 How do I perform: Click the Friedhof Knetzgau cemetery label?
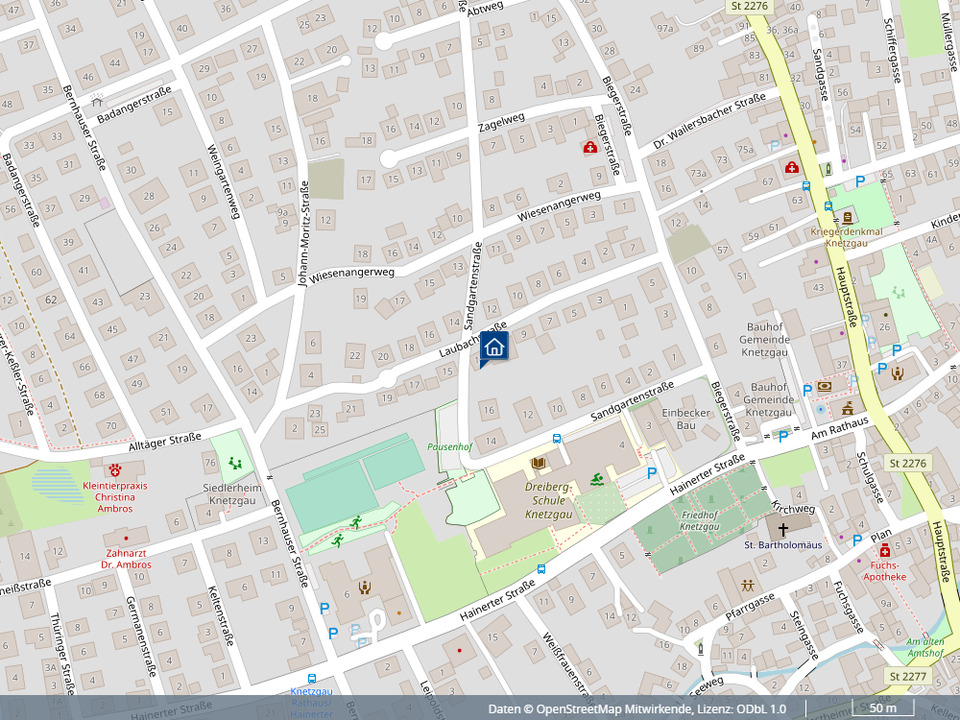click(700, 520)
